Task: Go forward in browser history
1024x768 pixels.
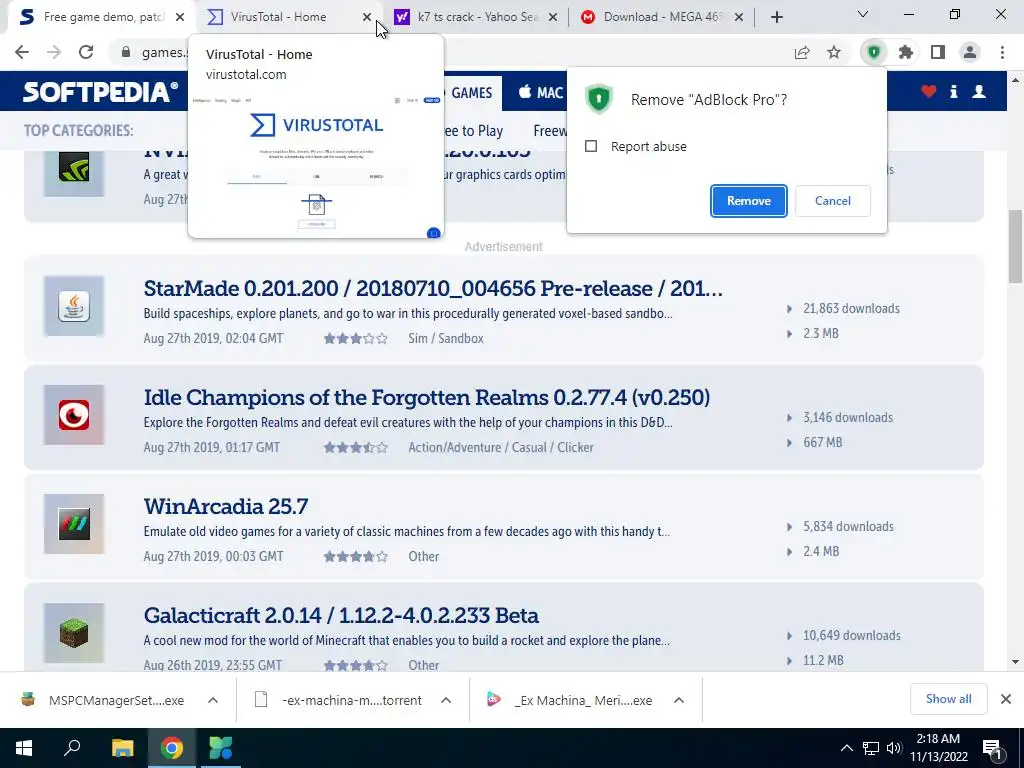Action: (x=54, y=52)
